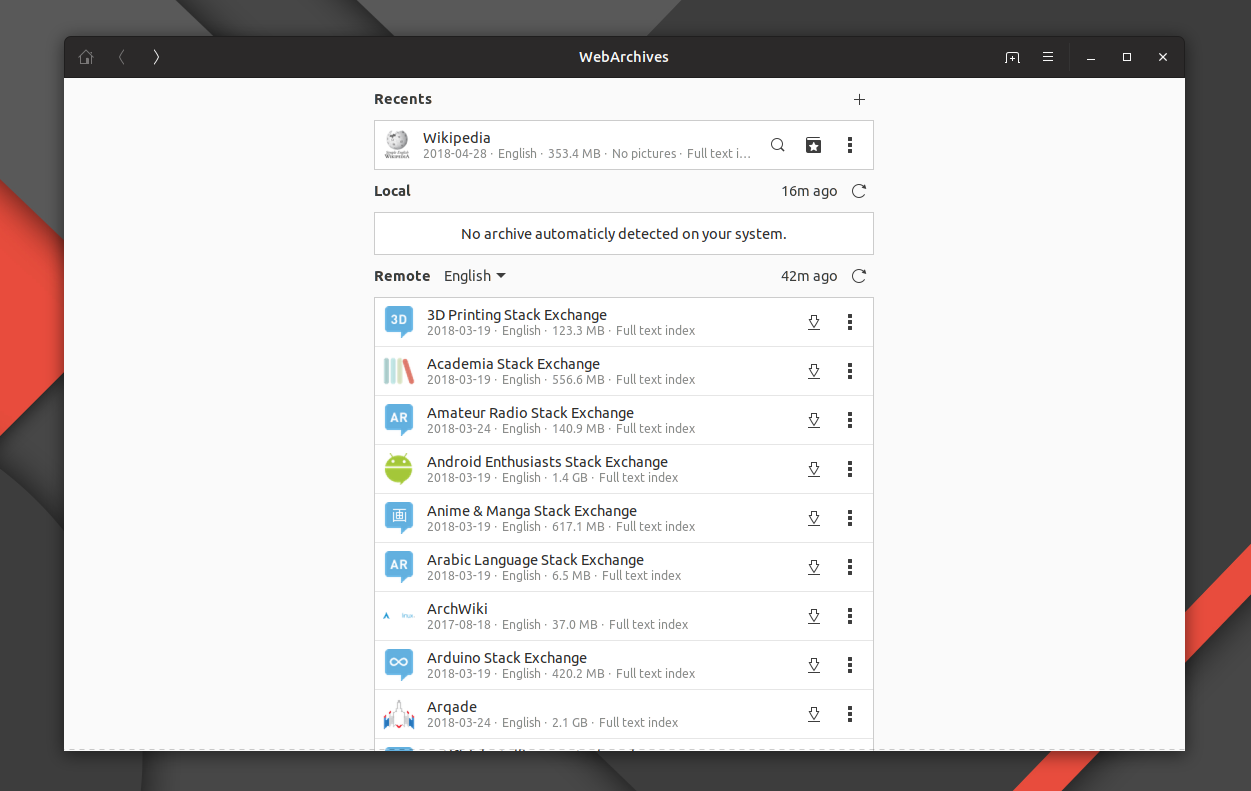
Task: Click the Wikipedia globe logo thumbnail
Action: [398, 145]
